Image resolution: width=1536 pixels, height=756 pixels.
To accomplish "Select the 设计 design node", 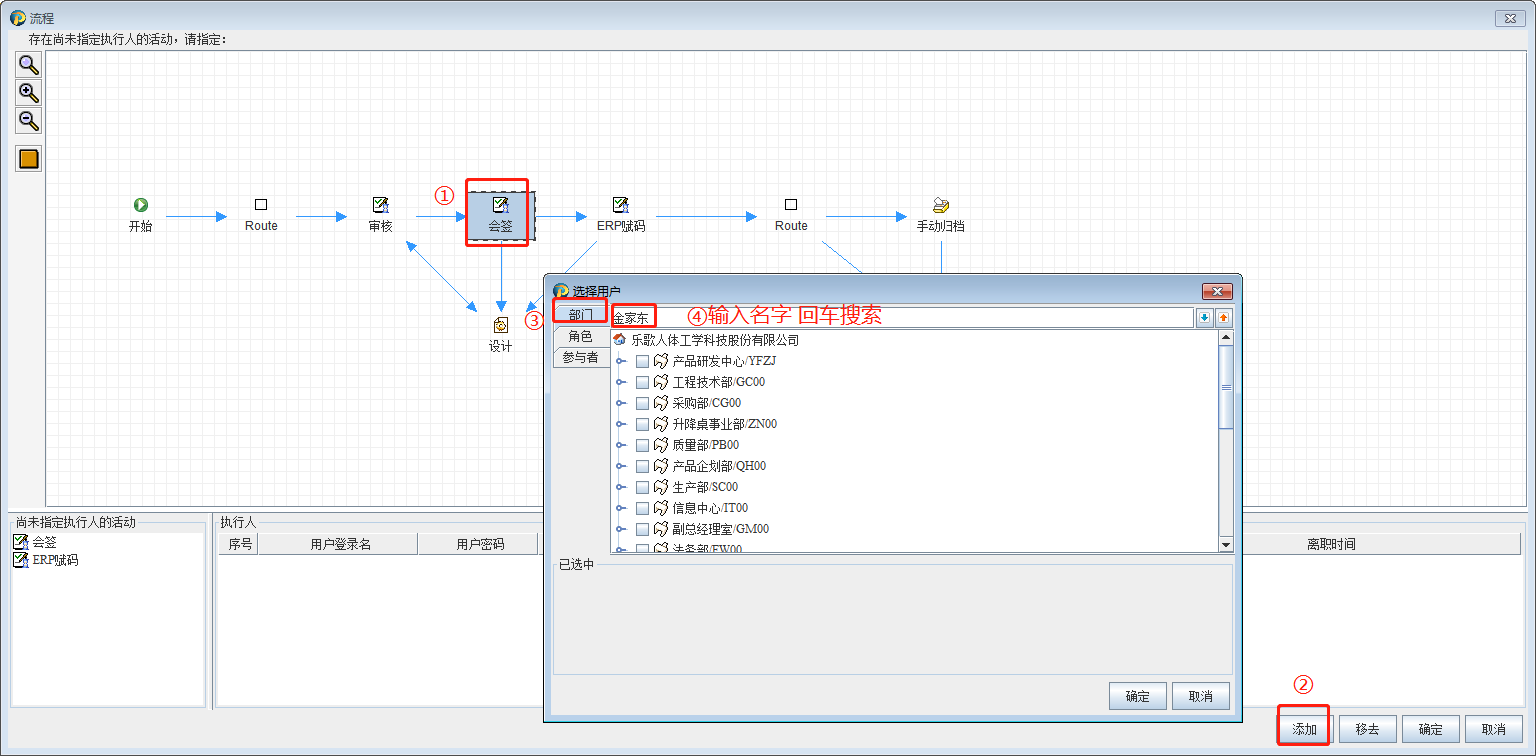I will (500, 326).
